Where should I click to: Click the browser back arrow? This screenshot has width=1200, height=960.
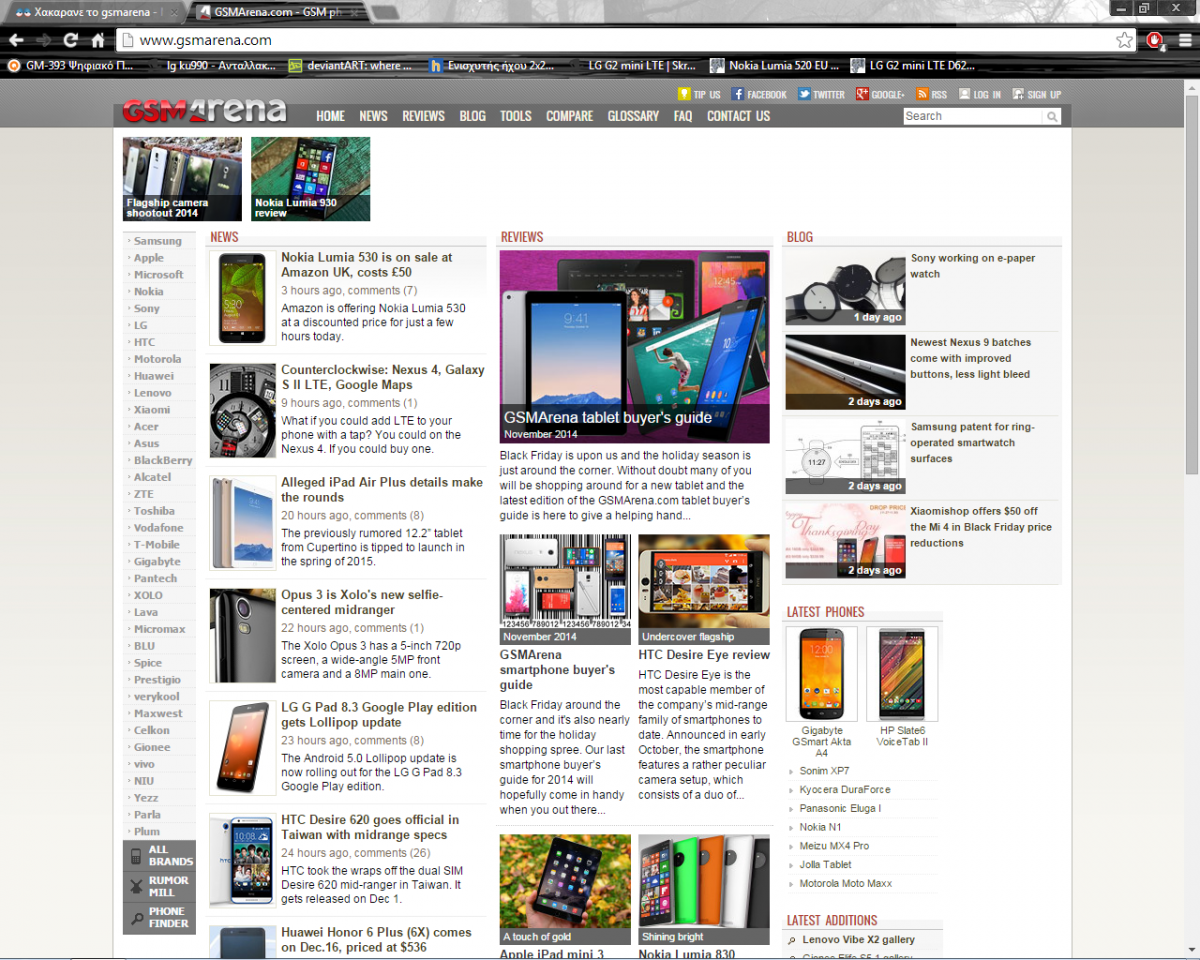click(16, 40)
